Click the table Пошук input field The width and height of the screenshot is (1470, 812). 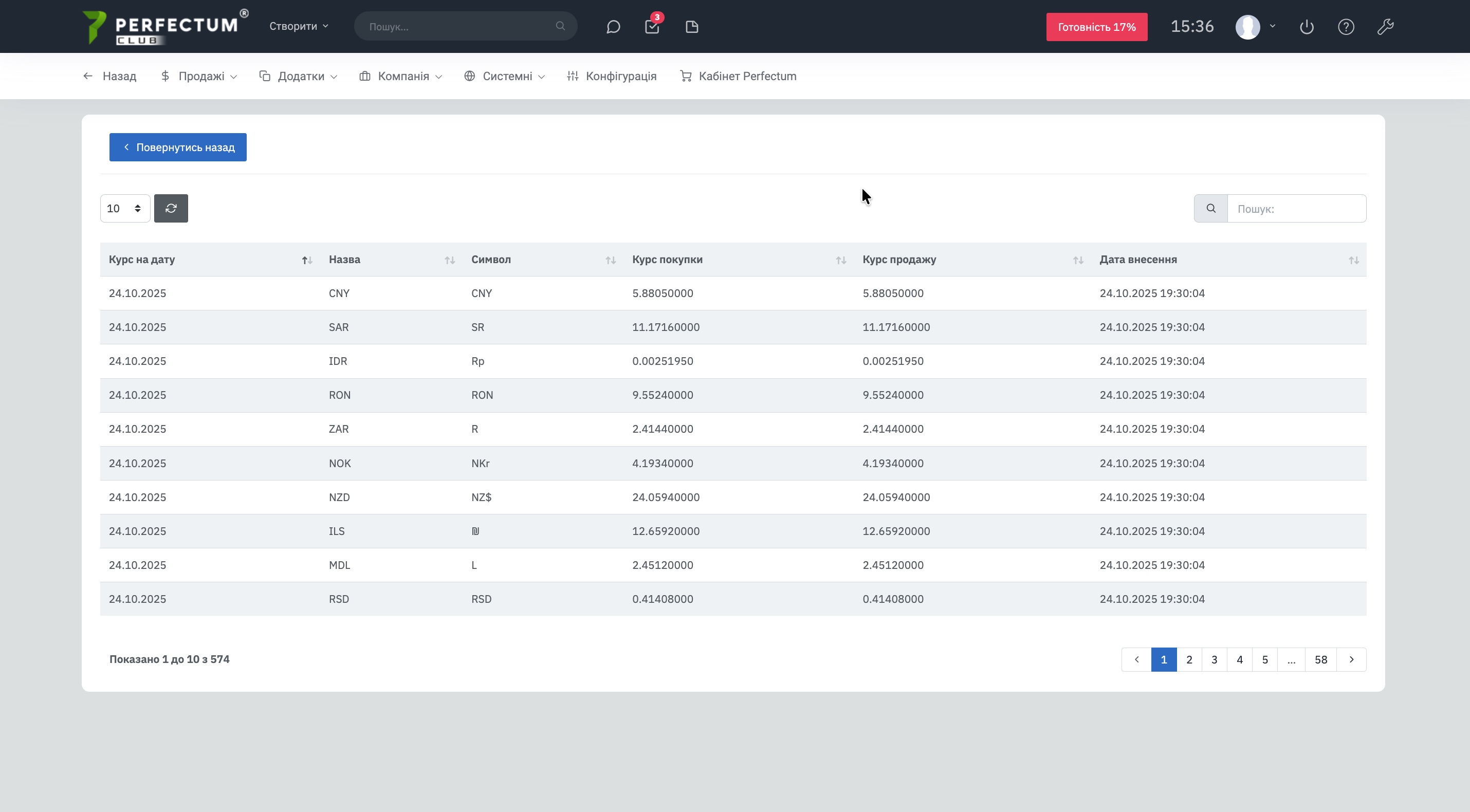coord(1296,208)
